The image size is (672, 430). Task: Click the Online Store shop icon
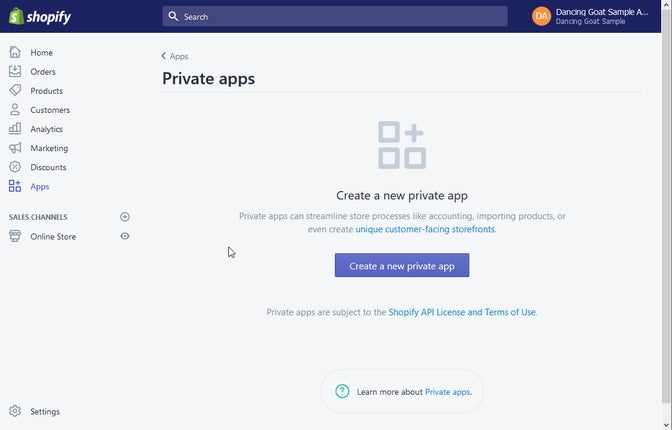(15, 236)
